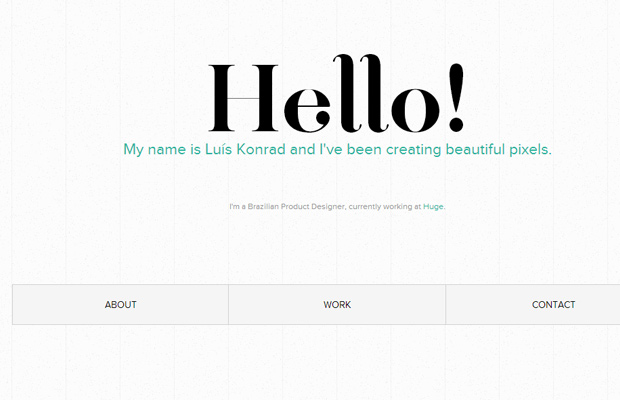This screenshot has width=620, height=400.
Task: Click the 'I'm a Brazilian Product Designer' sentence
Action: point(337,206)
